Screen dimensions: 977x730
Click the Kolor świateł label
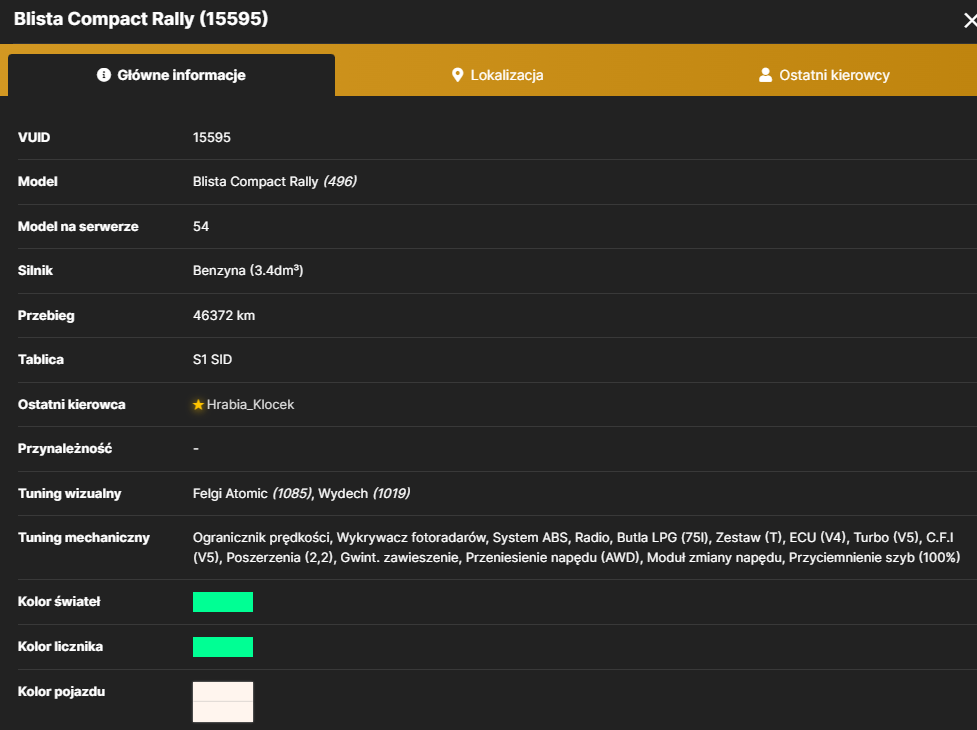tap(59, 601)
